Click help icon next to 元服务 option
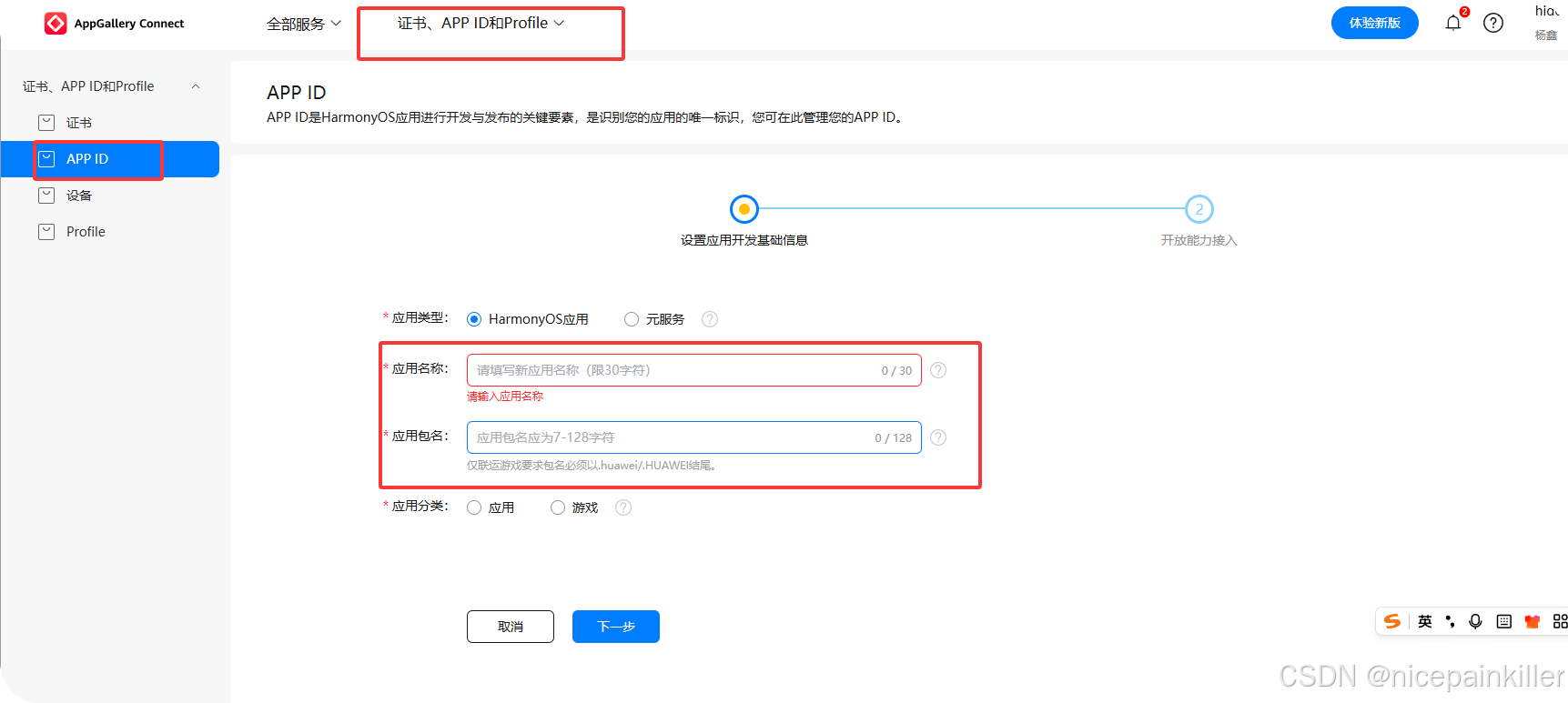The height and width of the screenshot is (703, 1568). click(710, 319)
